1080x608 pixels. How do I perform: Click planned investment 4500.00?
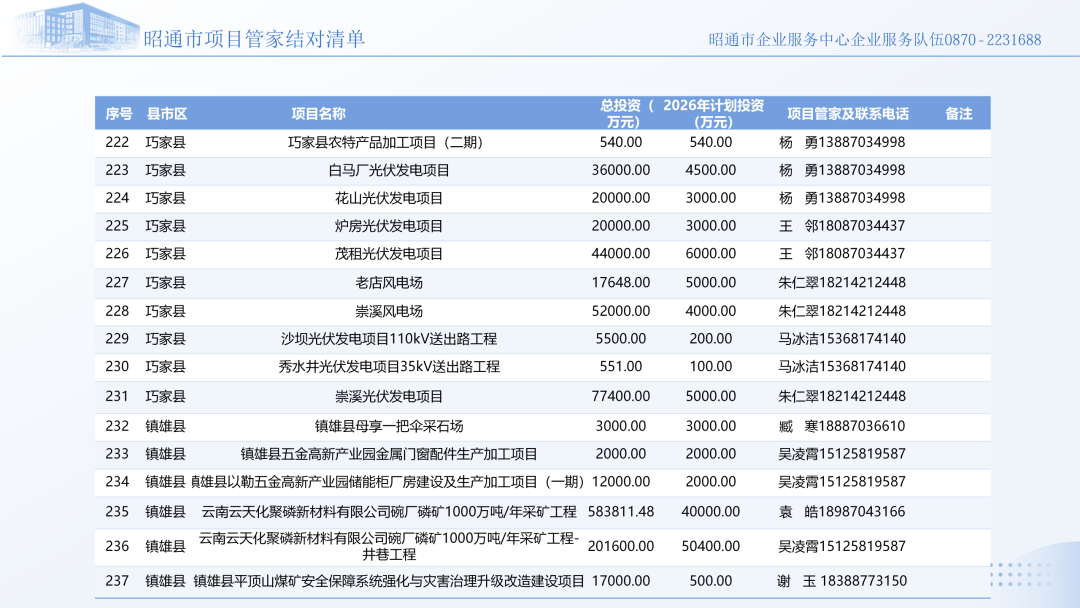click(x=711, y=170)
